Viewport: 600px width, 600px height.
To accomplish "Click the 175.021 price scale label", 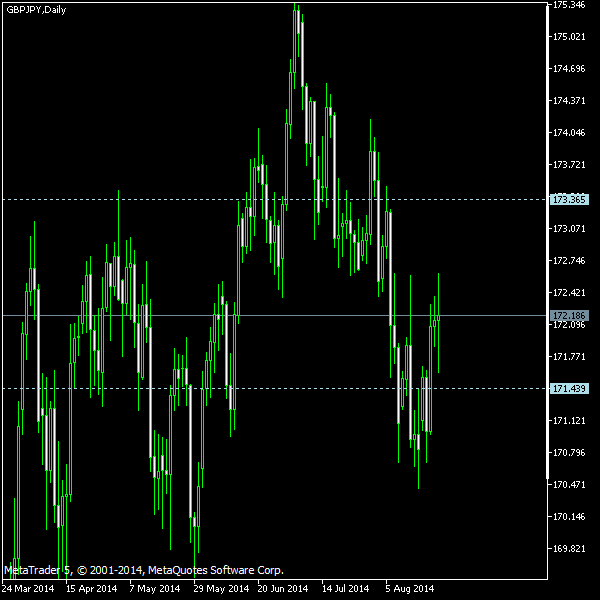I will [569, 37].
